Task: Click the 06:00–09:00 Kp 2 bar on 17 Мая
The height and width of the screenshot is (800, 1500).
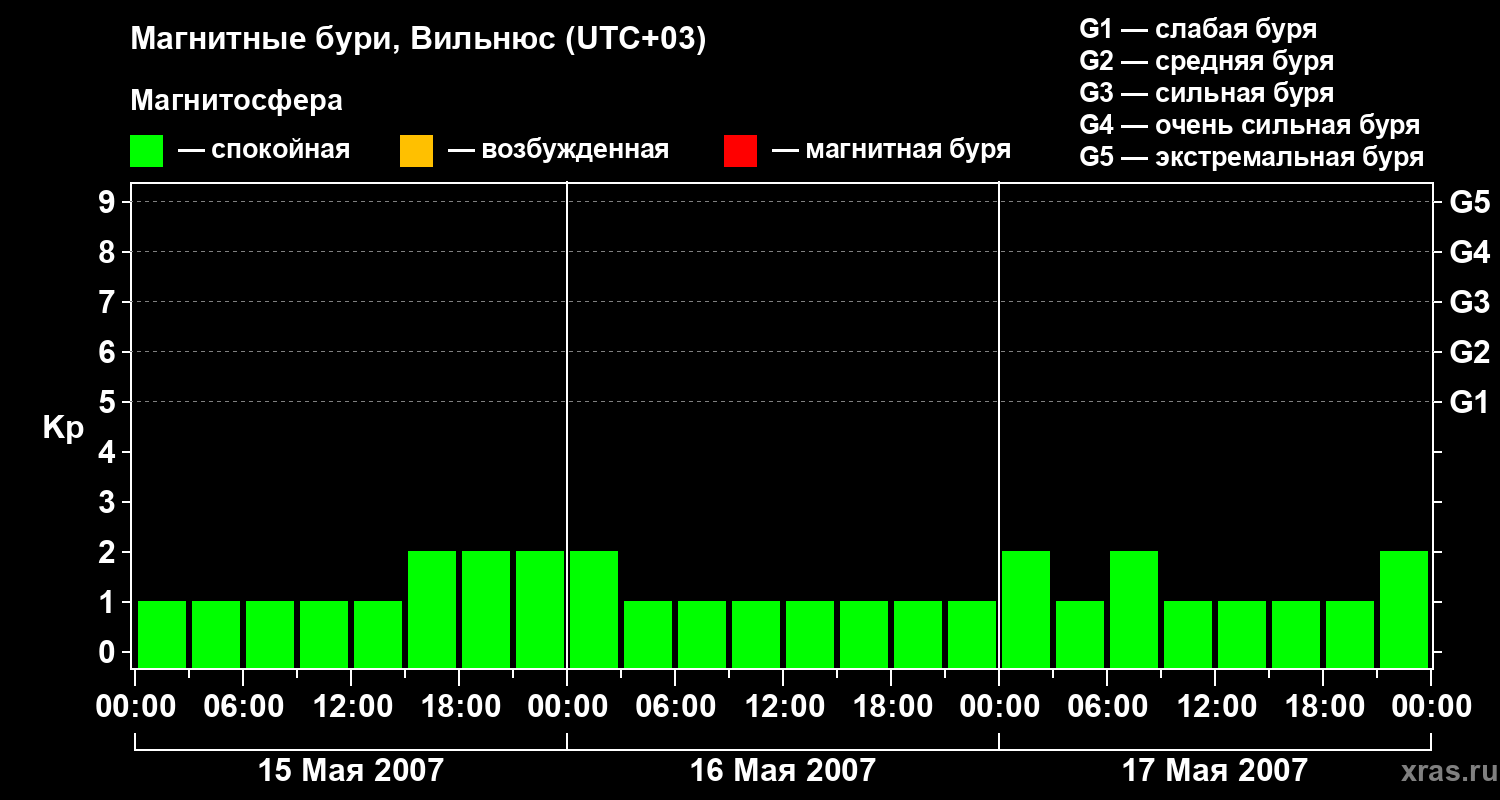Action: 1134,609
